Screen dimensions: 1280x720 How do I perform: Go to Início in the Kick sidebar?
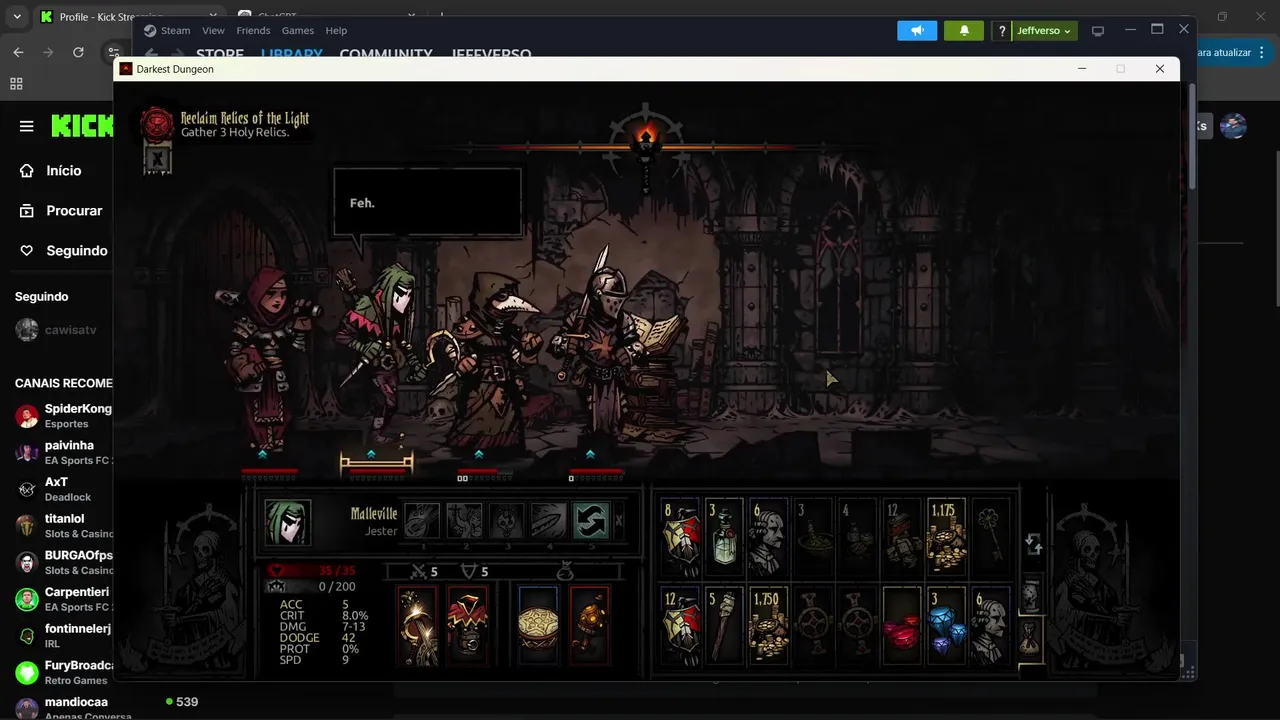tap(63, 171)
